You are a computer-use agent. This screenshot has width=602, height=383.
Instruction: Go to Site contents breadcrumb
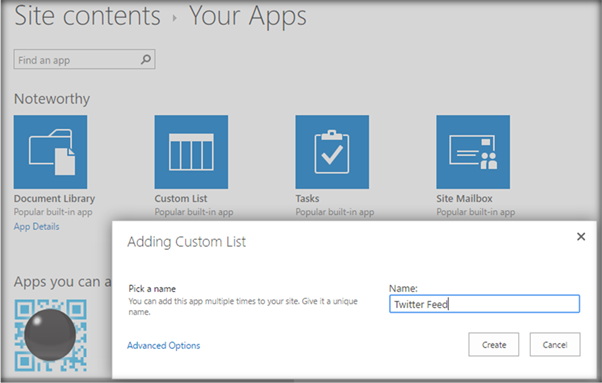click(88, 16)
